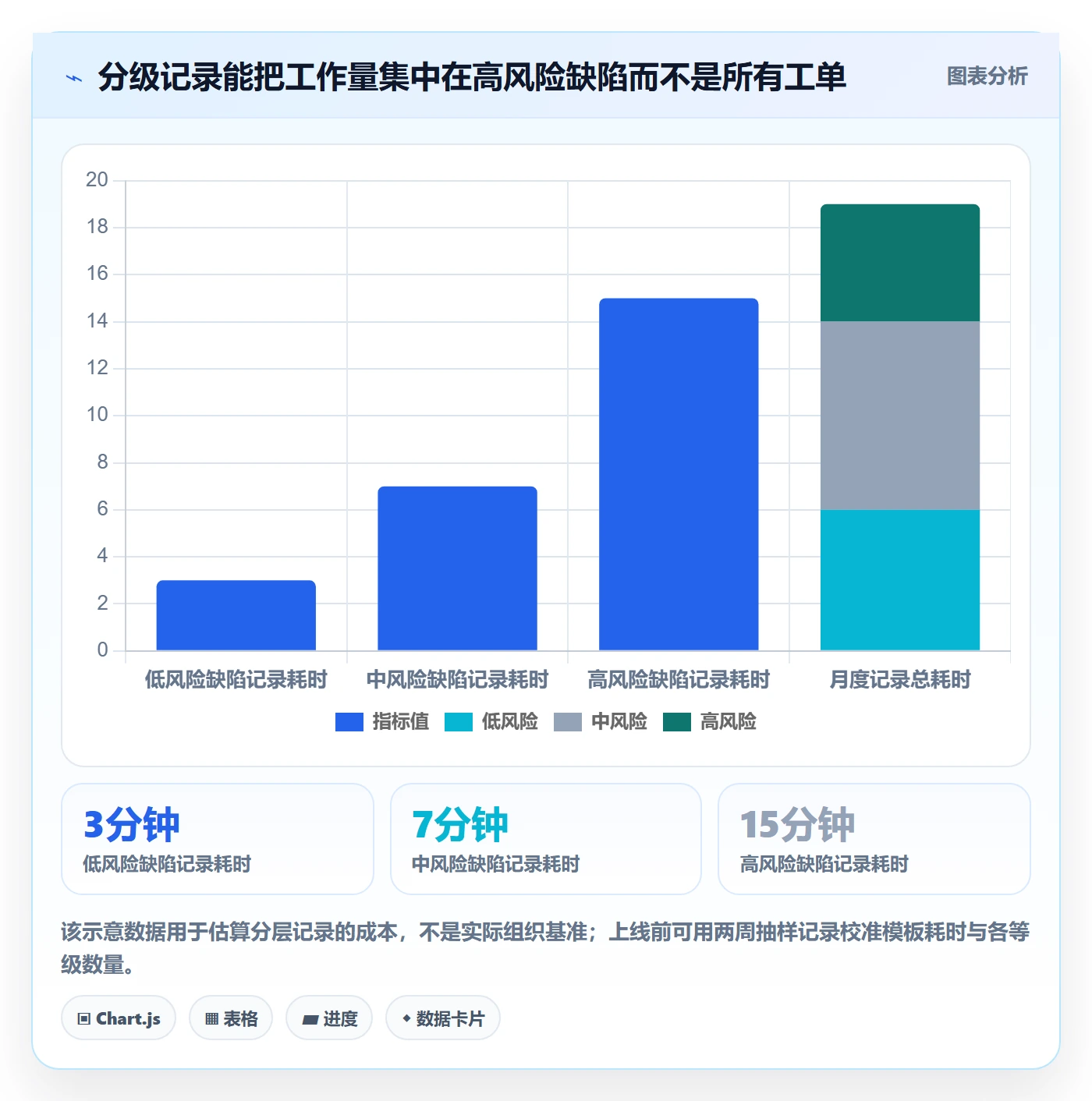Click the 表格 tag text
Screen dimensions: 1092x1101
tap(240, 1018)
